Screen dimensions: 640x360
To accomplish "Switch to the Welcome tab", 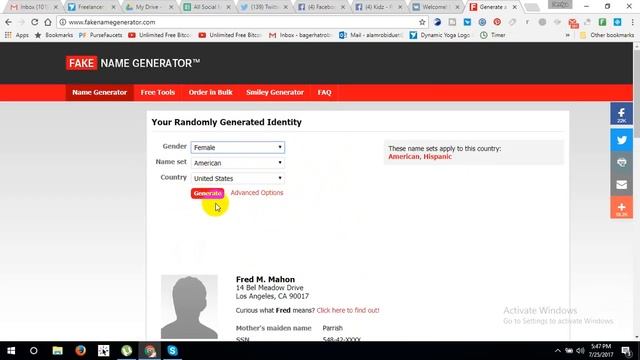I will (434, 7).
